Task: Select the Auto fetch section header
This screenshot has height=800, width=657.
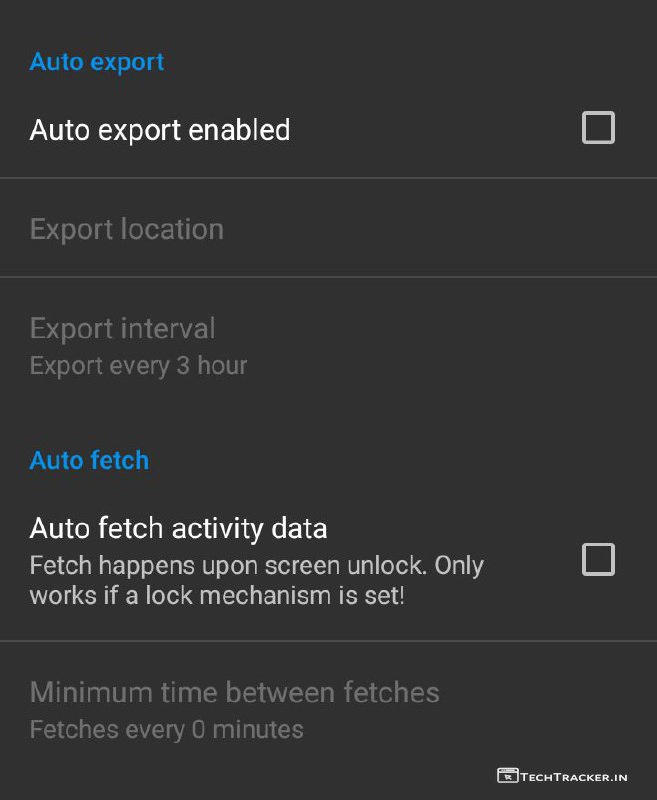Action: tap(89, 460)
